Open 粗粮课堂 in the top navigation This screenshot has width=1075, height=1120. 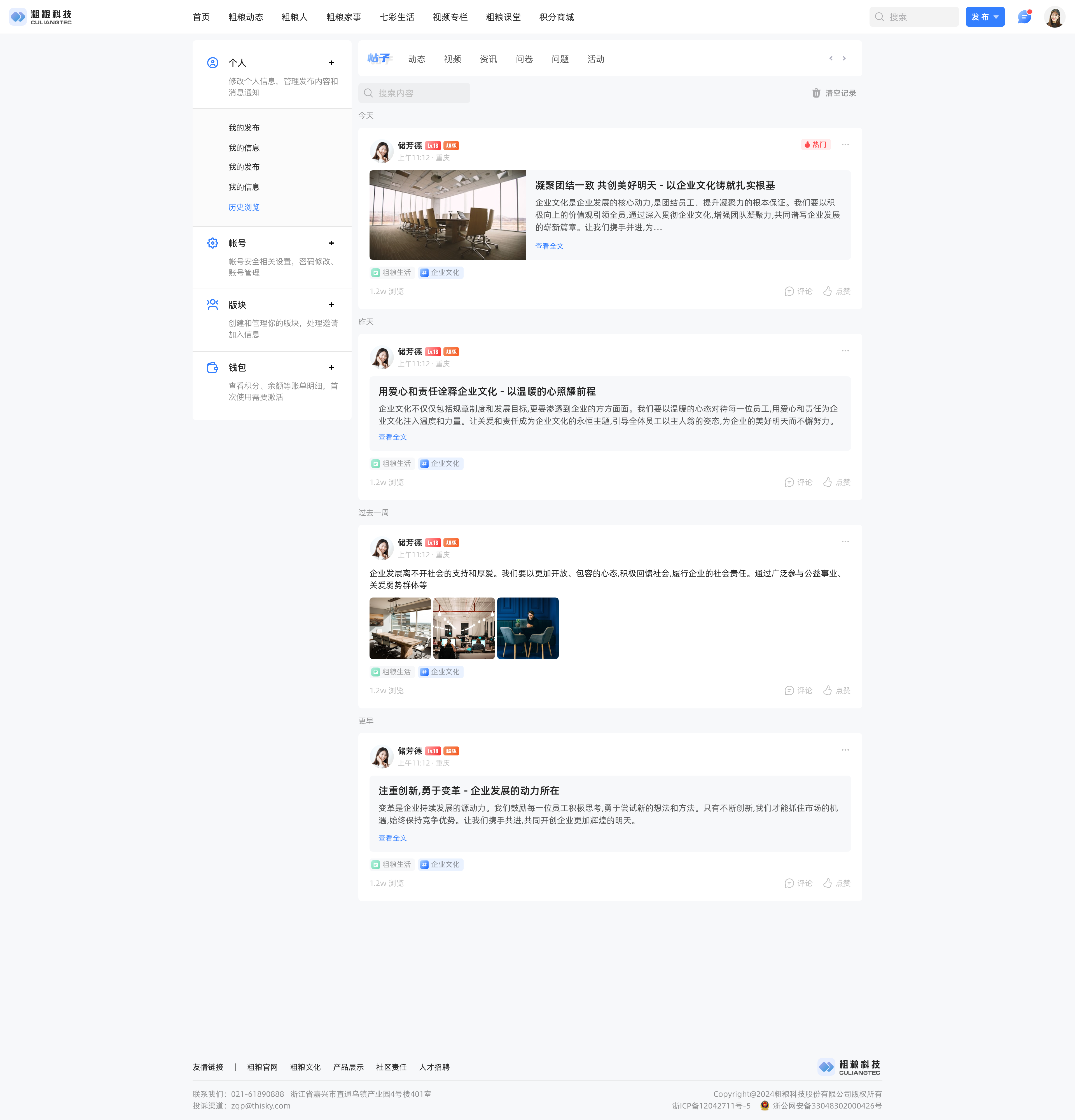pos(503,17)
